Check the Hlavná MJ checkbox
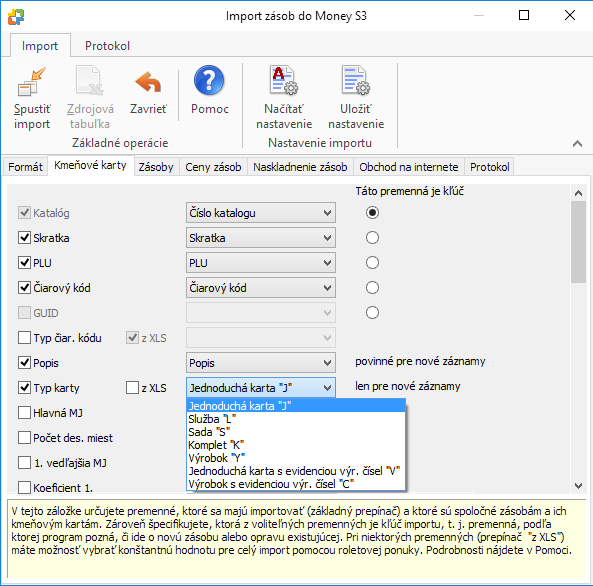Image resolution: width=593 pixels, height=586 pixels. click(25, 412)
